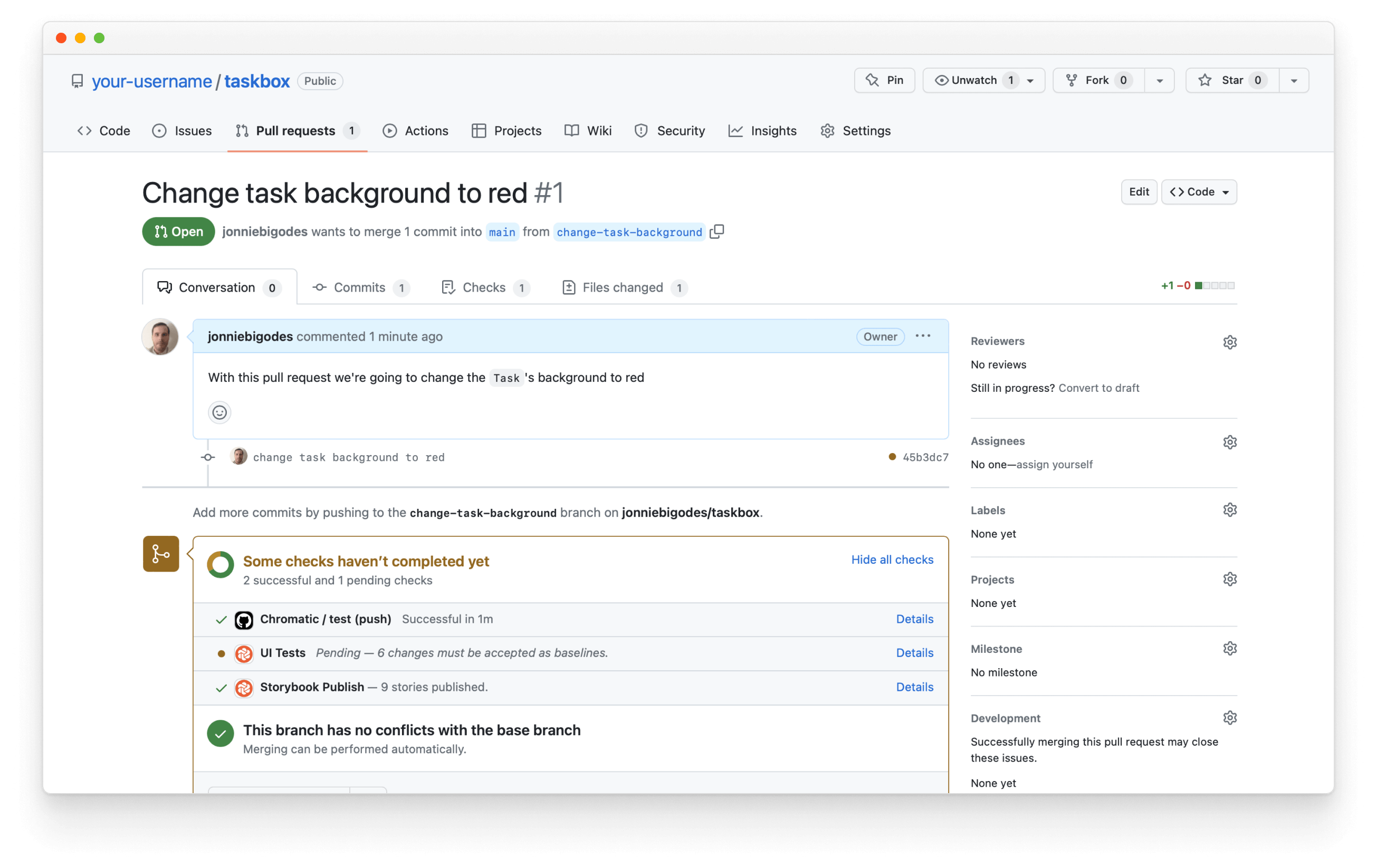Click Details for Chromatic test push
Image resolution: width=1377 pixels, height=868 pixels.
(x=914, y=619)
